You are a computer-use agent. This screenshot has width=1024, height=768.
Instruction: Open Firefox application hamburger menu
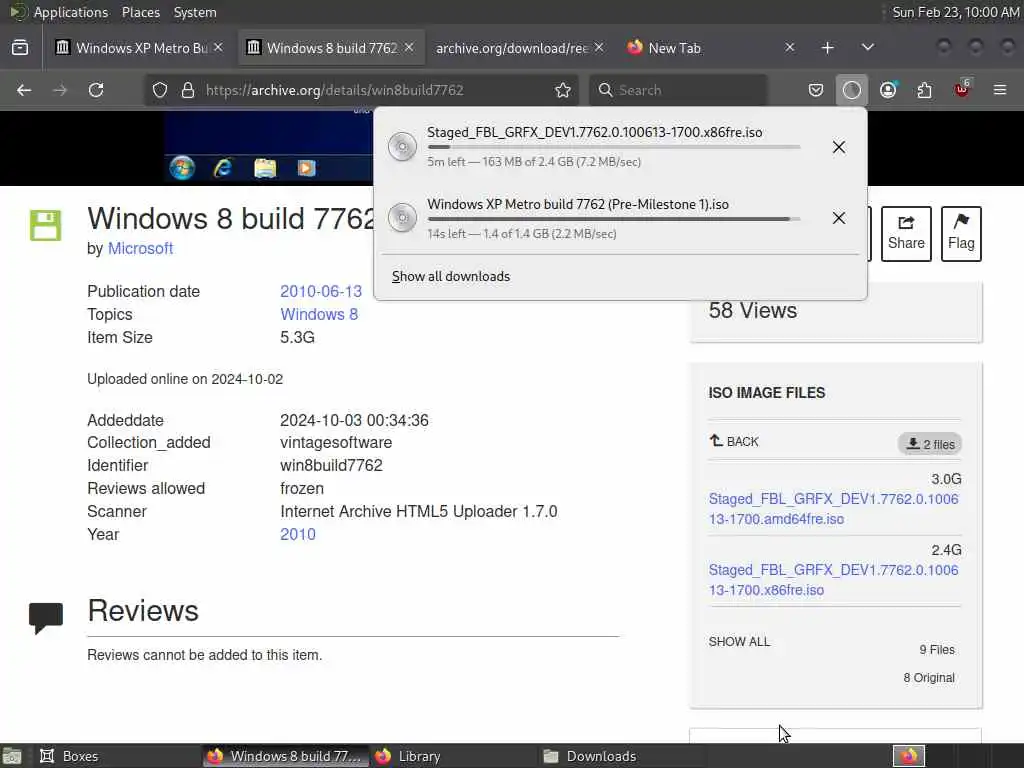pos(1000,90)
